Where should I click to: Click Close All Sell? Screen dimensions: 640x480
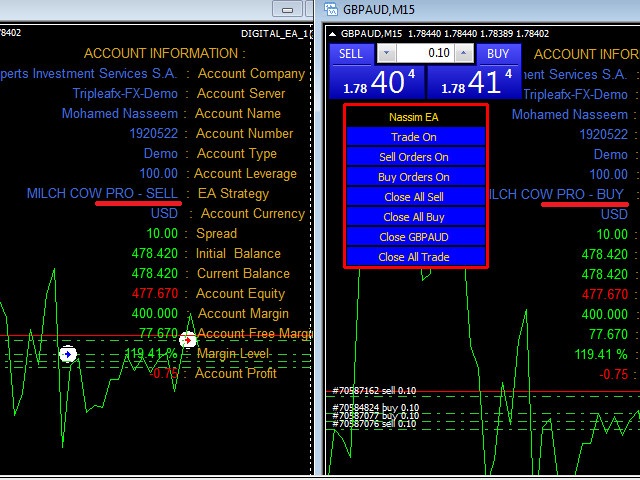(x=416, y=197)
